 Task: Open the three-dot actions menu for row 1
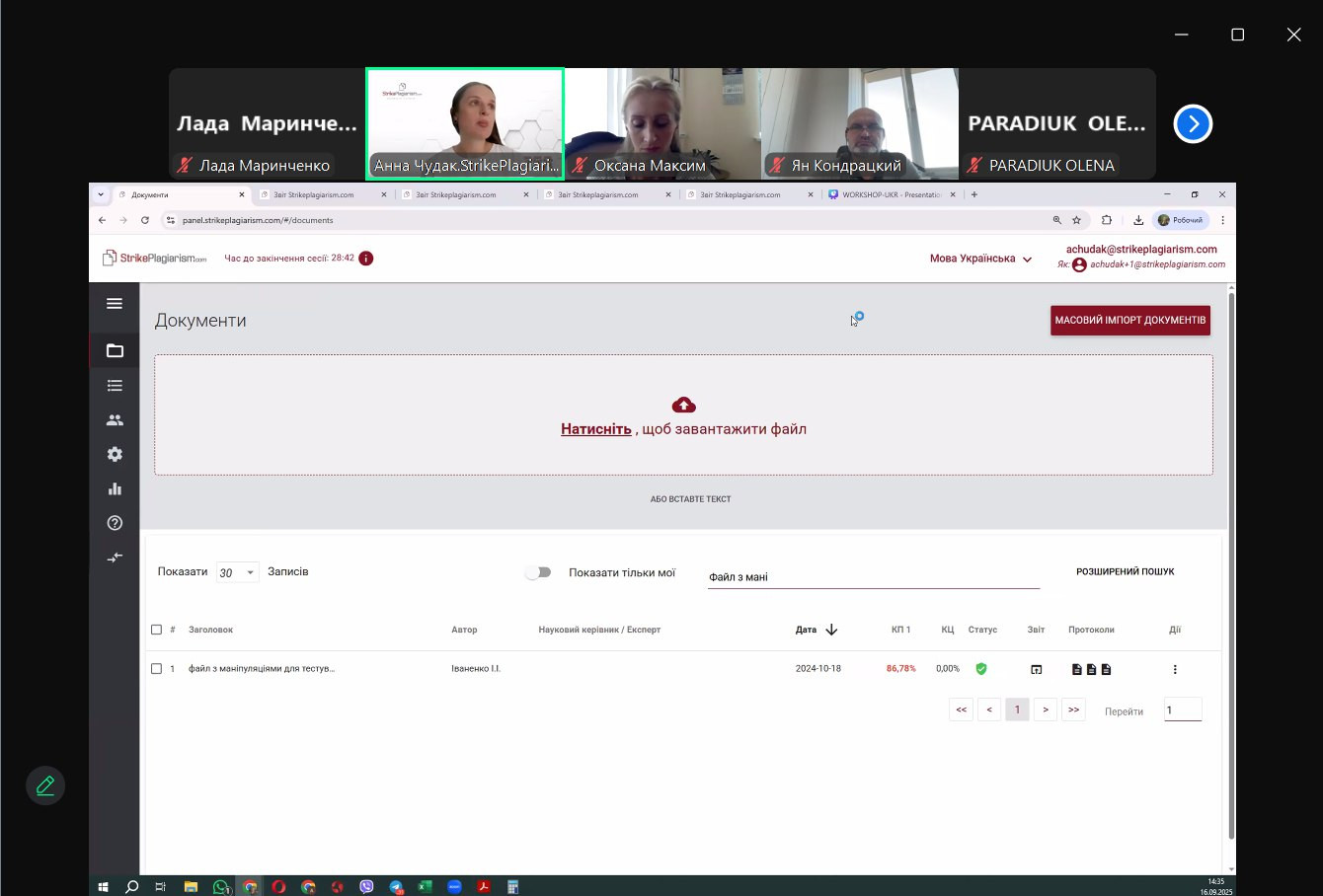click(1175, 669)
